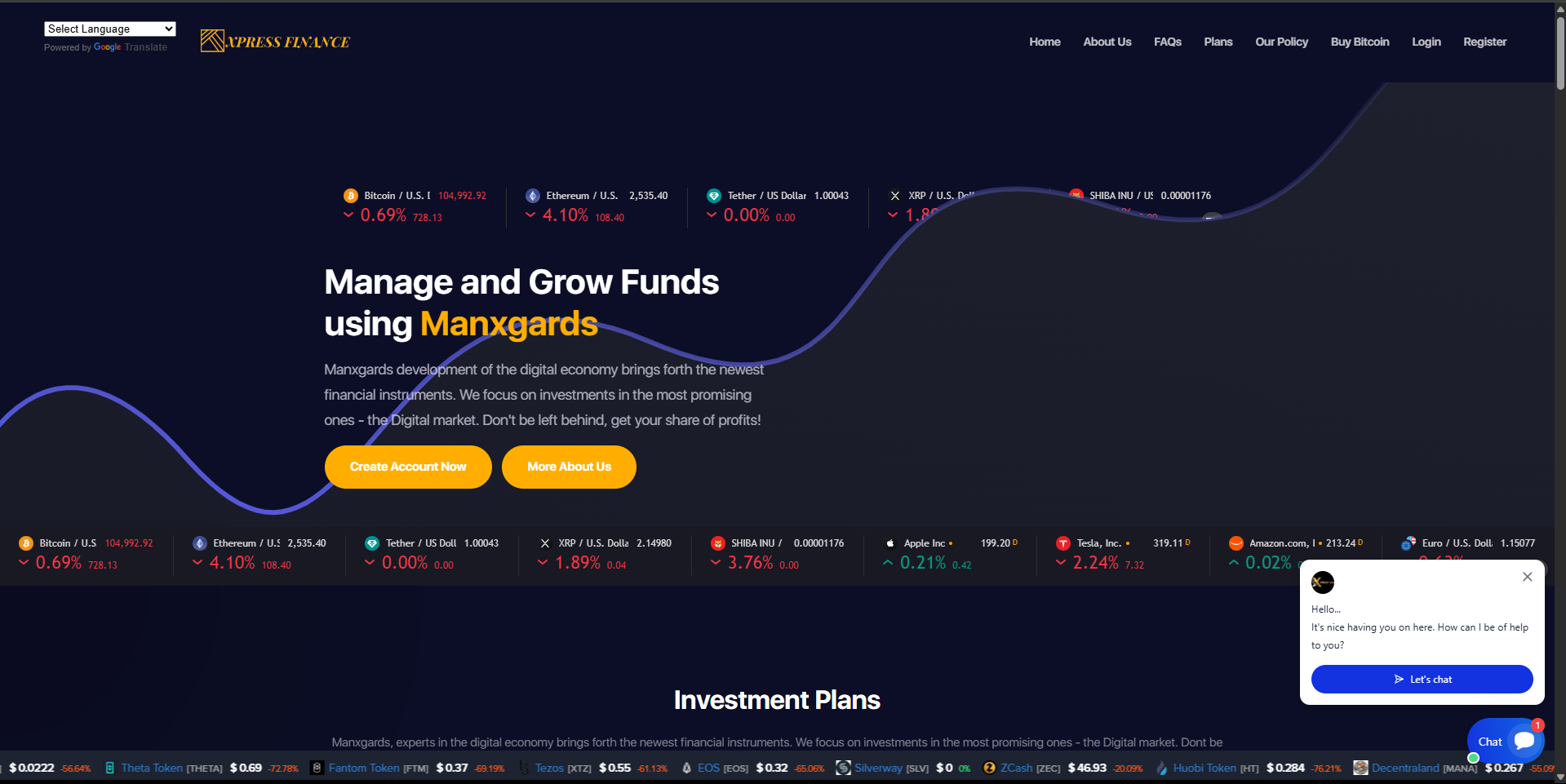Open the ZCash coin link
Image resolution: width=1566 pixels, height=784 pixels.
click(x=1016, y=768)
